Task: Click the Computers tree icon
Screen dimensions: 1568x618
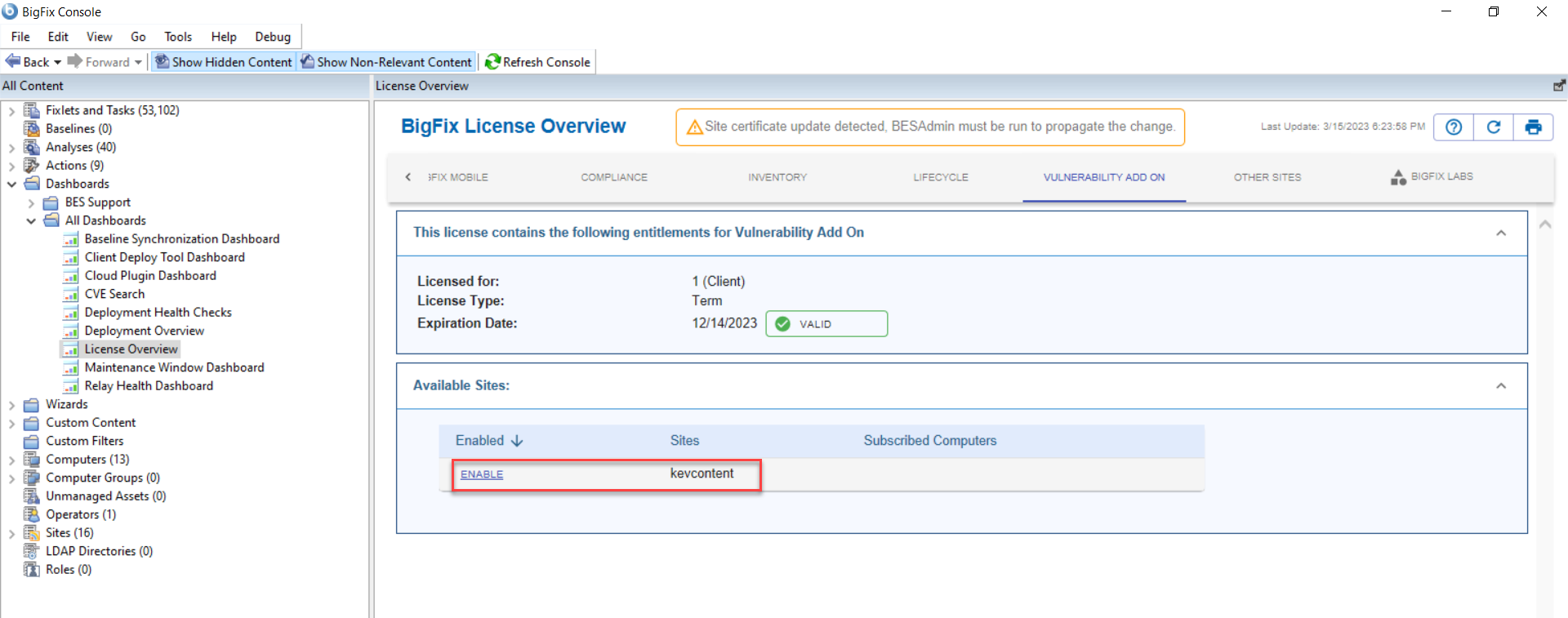Action: pyautogui.click(x=32, y=460)
